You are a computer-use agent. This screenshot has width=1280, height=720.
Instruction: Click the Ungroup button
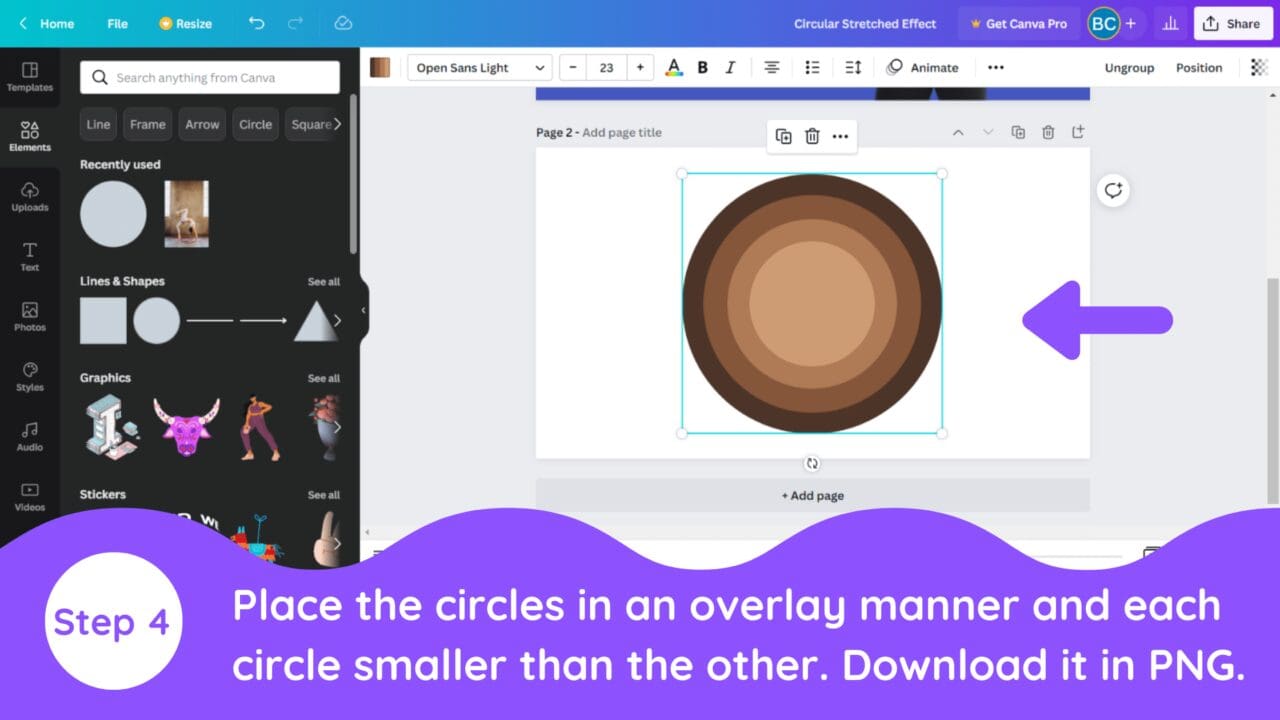click(1129, 67)
